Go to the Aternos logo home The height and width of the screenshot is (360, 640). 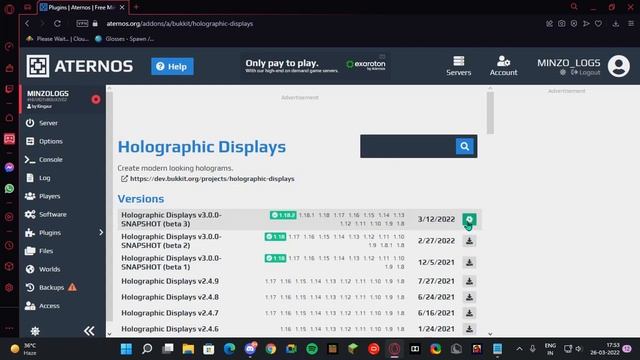(80, 66)
